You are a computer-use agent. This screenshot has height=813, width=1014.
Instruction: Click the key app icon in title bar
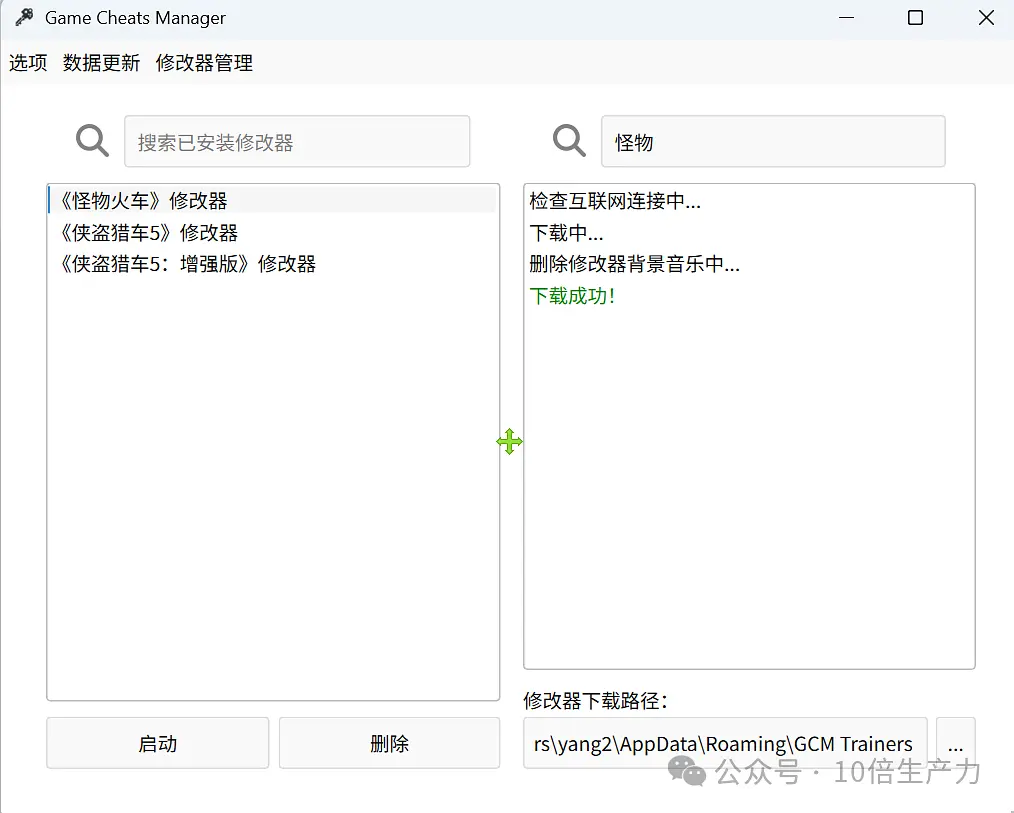pos(24,18)
